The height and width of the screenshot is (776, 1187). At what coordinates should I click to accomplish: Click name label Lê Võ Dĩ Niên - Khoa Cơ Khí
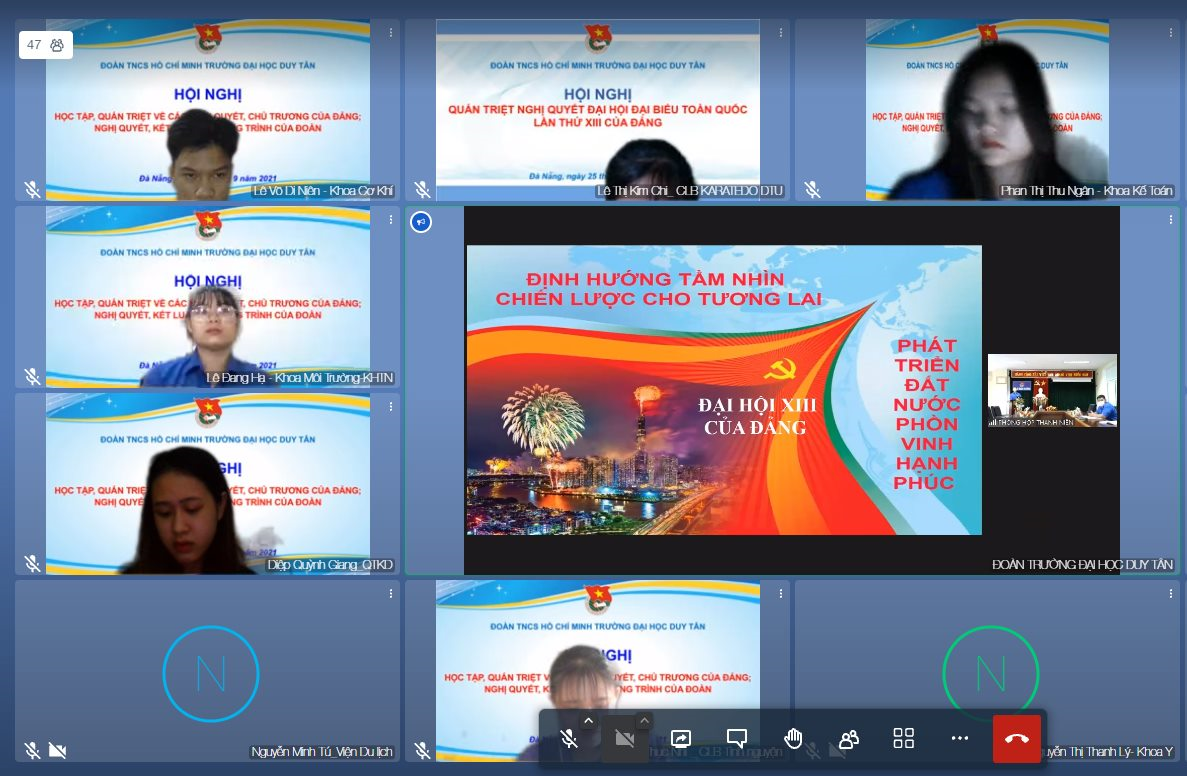[x=323, y=191]
